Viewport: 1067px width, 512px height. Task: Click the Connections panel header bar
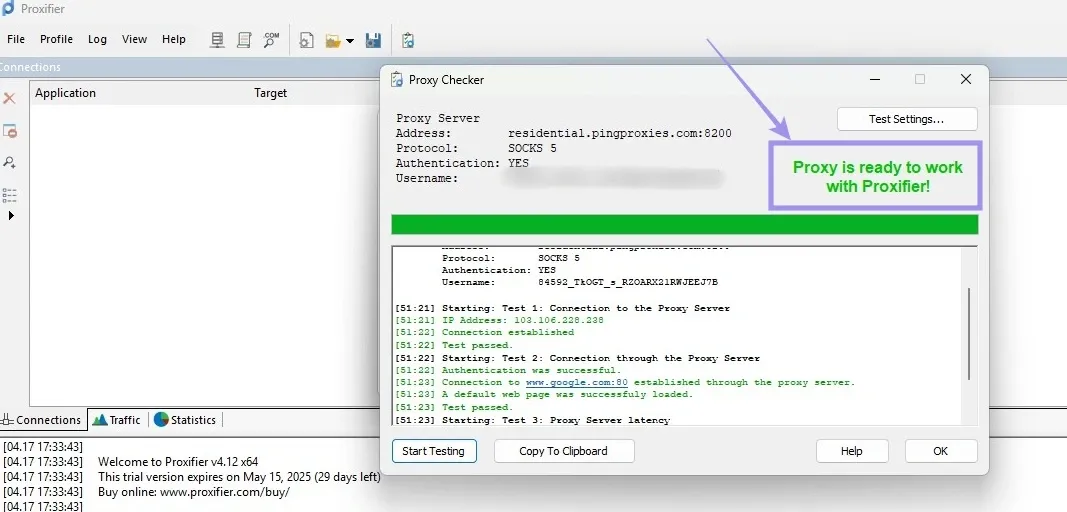click(x=191, y=67)
